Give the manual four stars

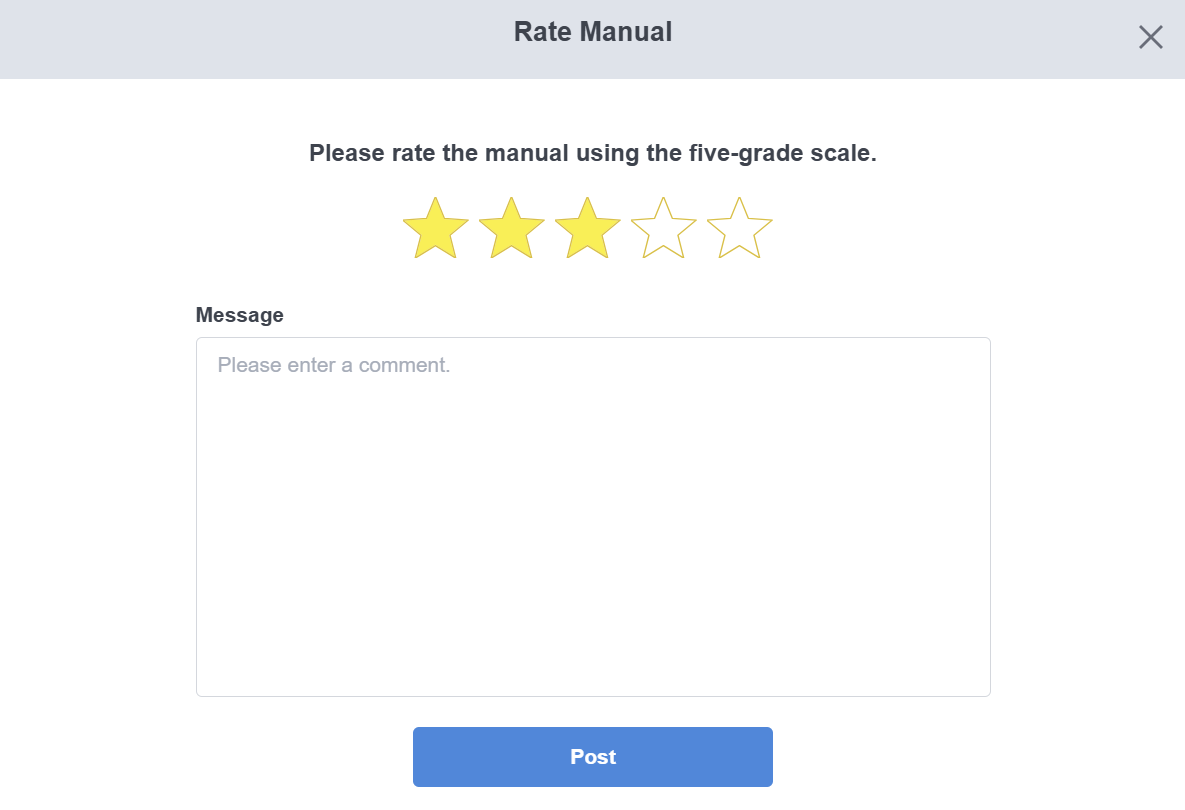click(664, 229)
